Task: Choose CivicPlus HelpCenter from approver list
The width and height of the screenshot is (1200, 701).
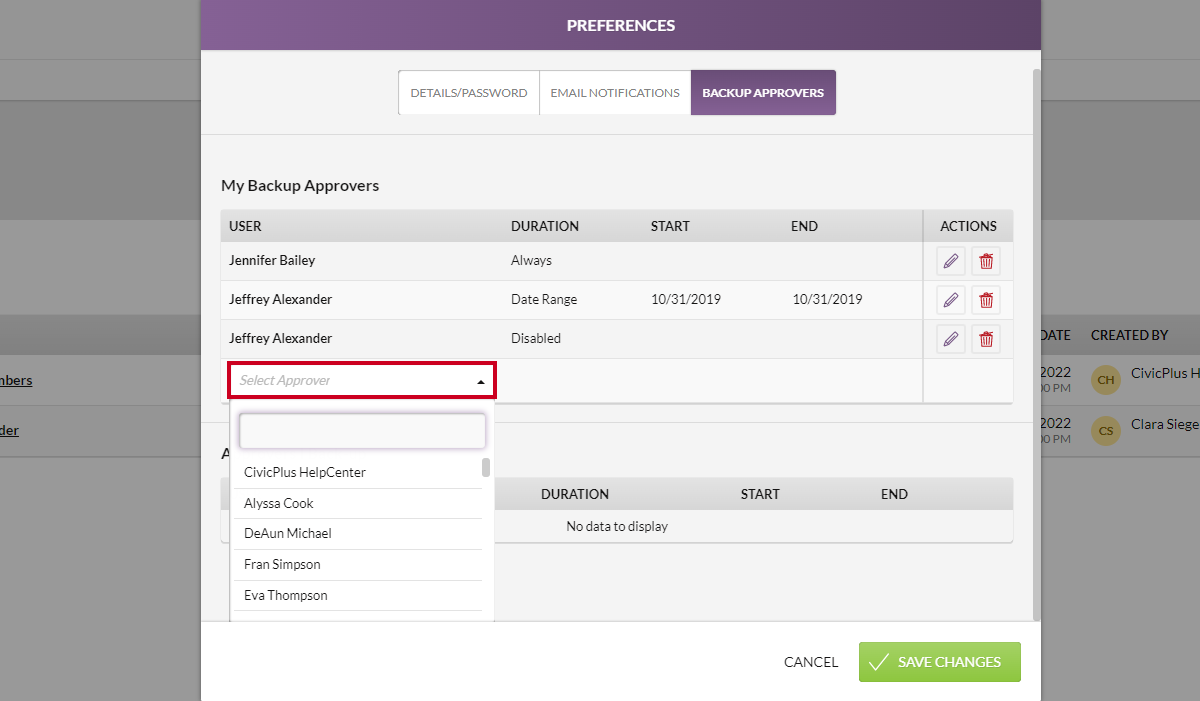Action: 358,472
